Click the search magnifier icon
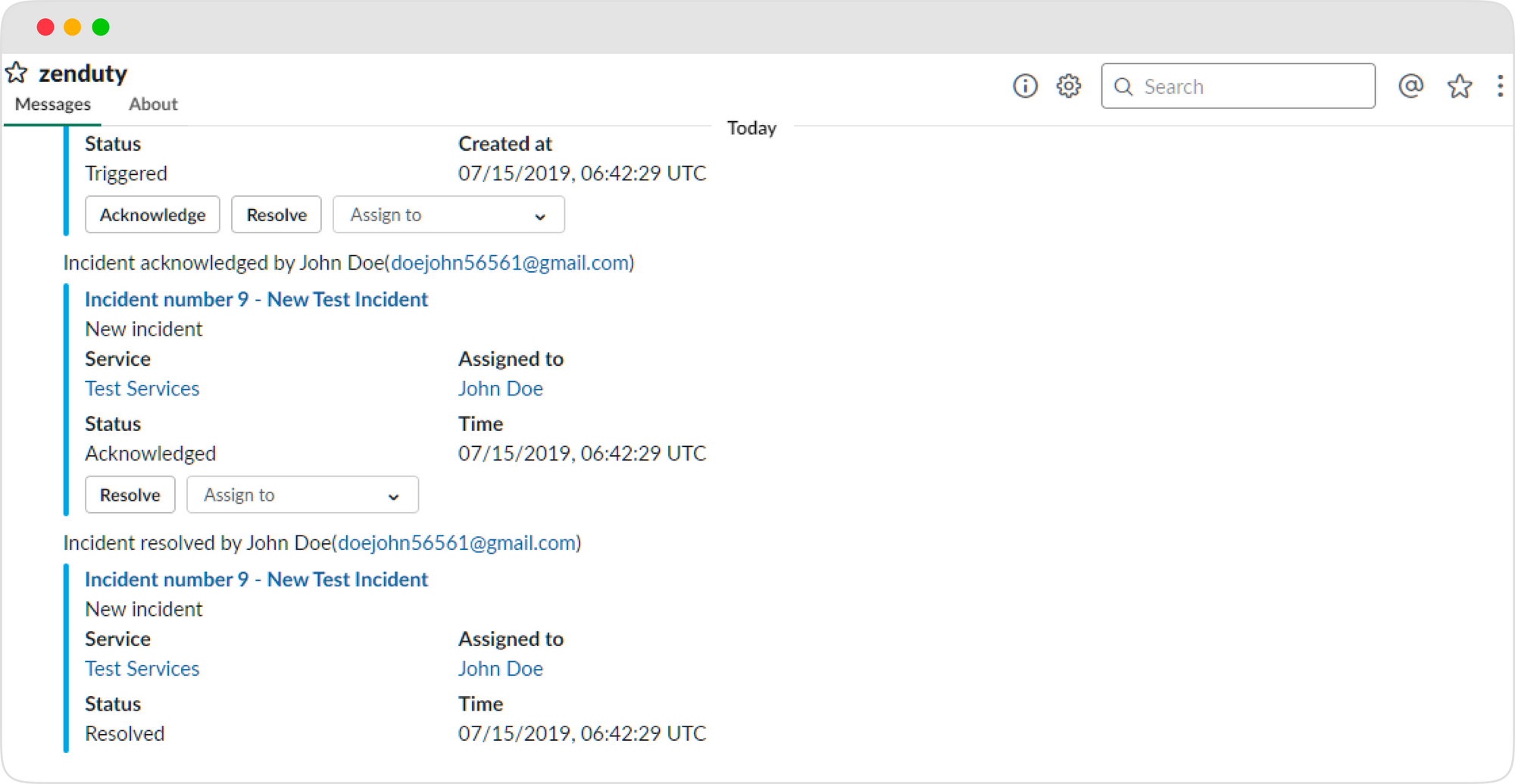 (x=1124, y=86)
